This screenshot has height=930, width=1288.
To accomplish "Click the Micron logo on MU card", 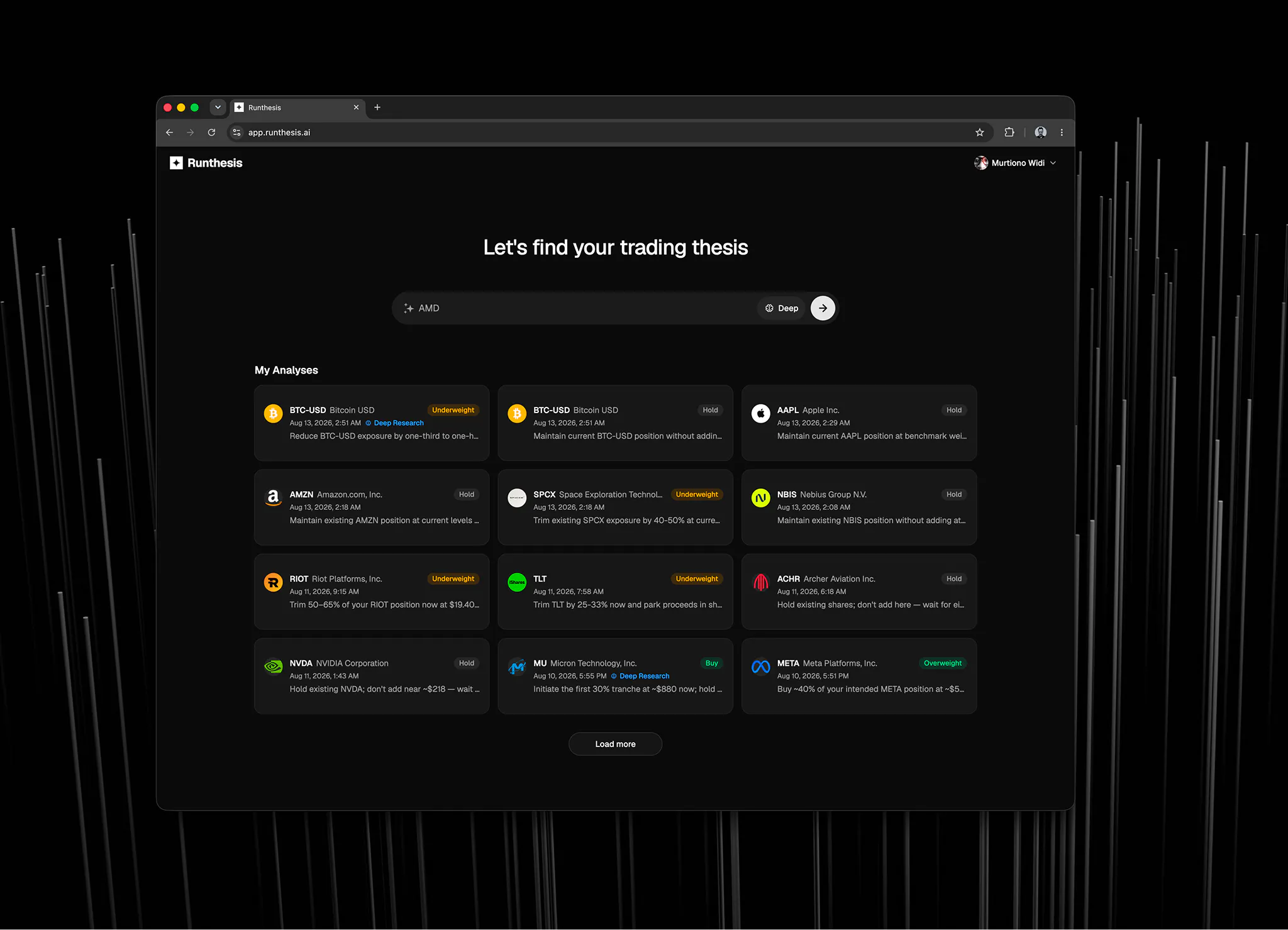I will (x=517, y=667).
